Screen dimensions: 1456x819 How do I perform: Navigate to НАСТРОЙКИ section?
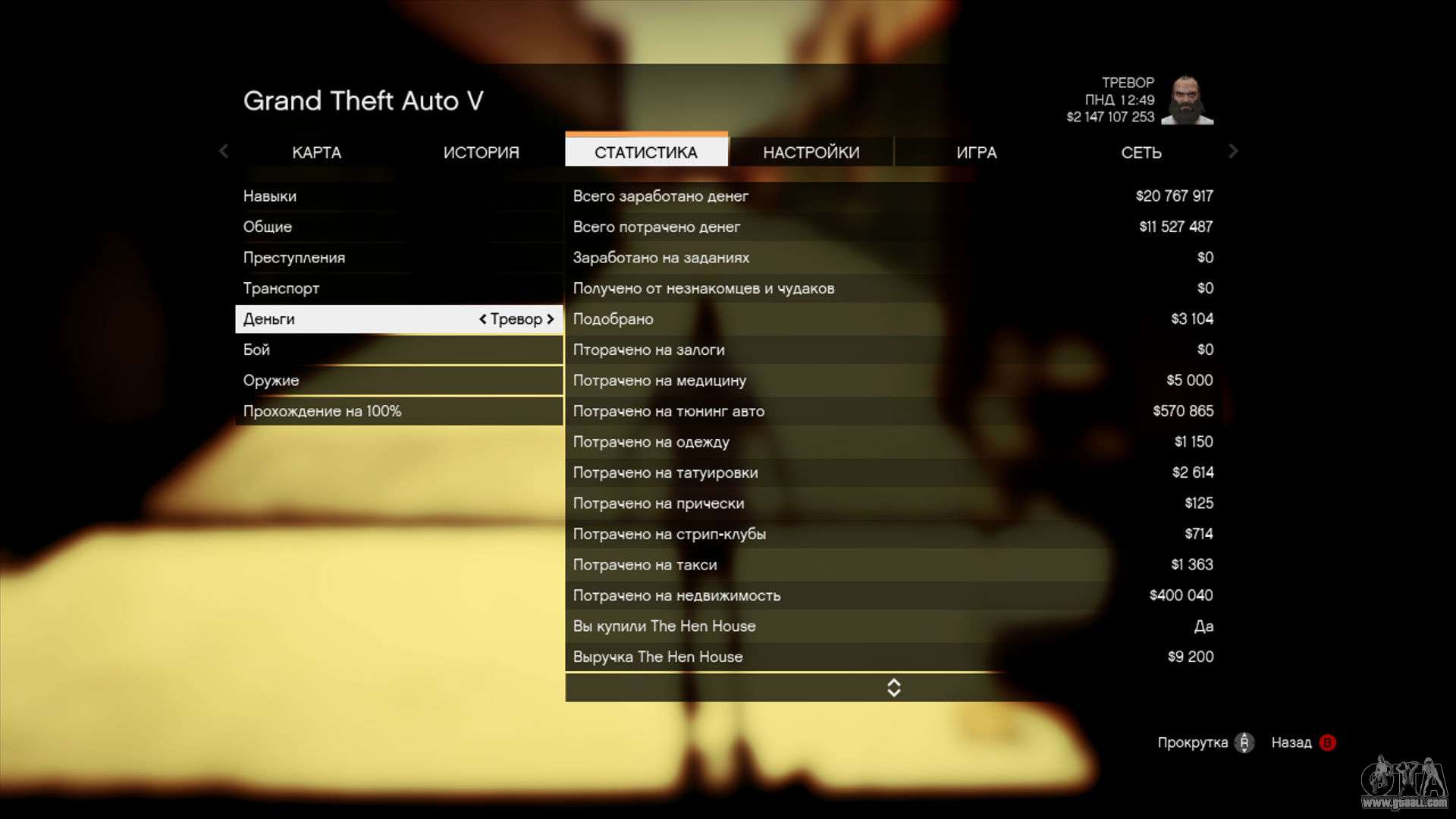811,152
